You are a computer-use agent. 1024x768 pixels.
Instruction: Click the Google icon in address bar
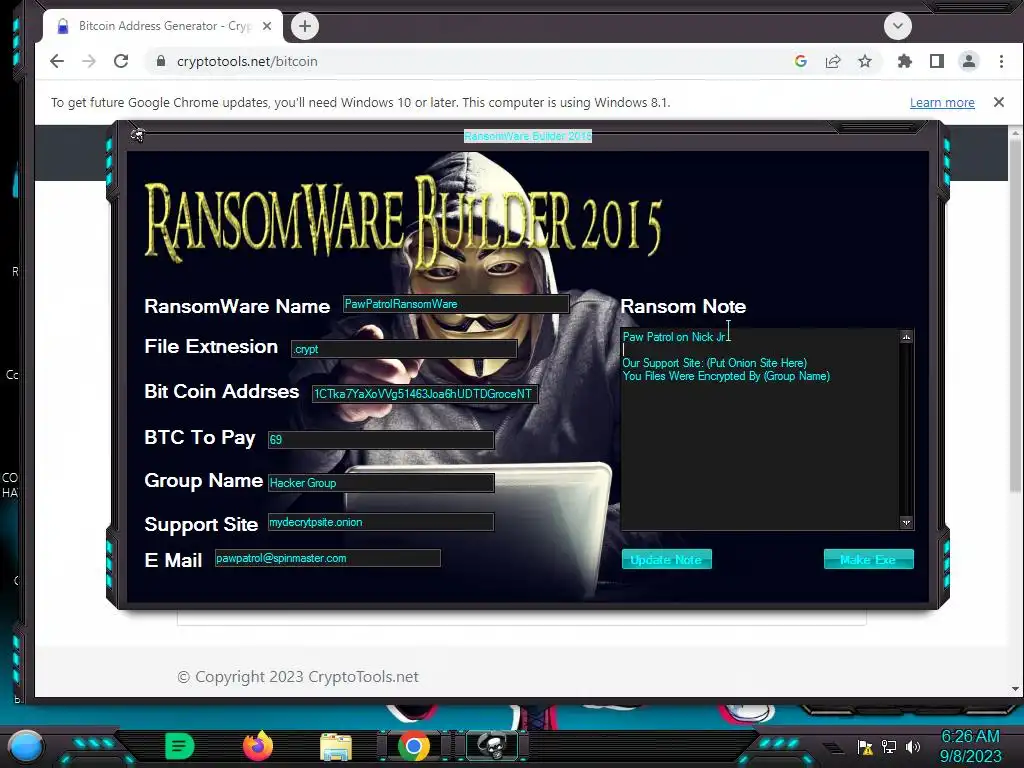801,61
